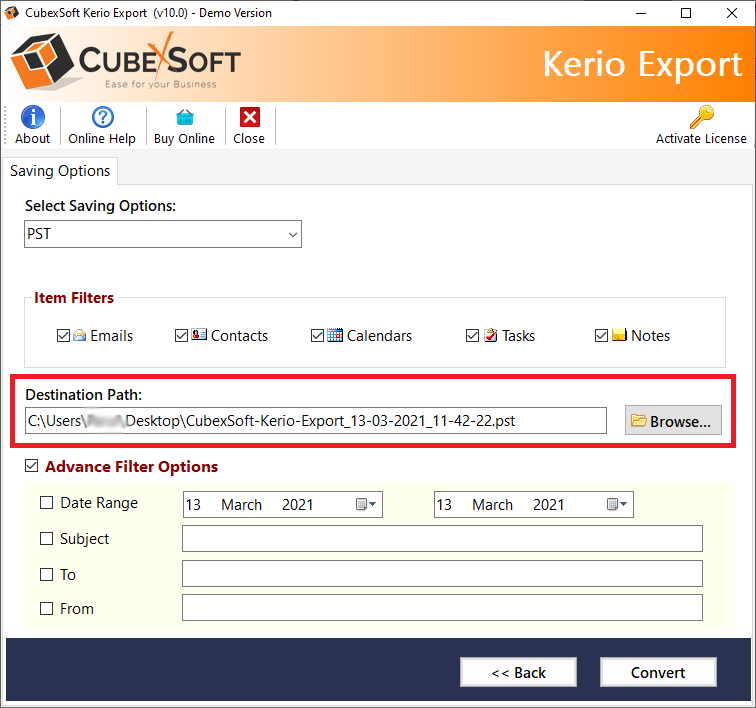Image resolution: width=756 pixels, height=708 pixels.
Task: Enable the Date Range filter checkbox
Action: click(46, 503)
